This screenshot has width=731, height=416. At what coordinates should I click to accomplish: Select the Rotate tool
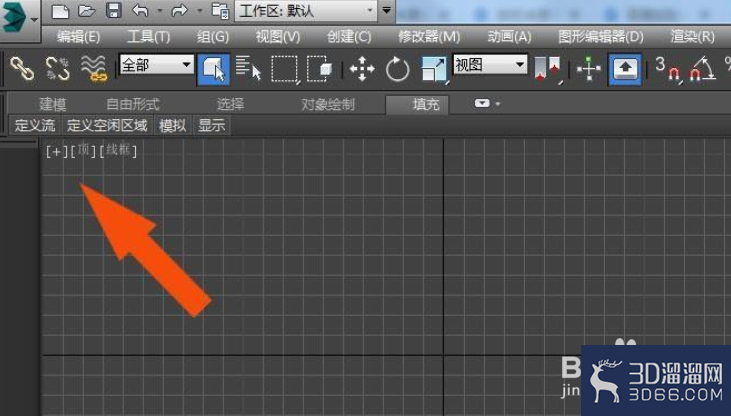[398, 69]
